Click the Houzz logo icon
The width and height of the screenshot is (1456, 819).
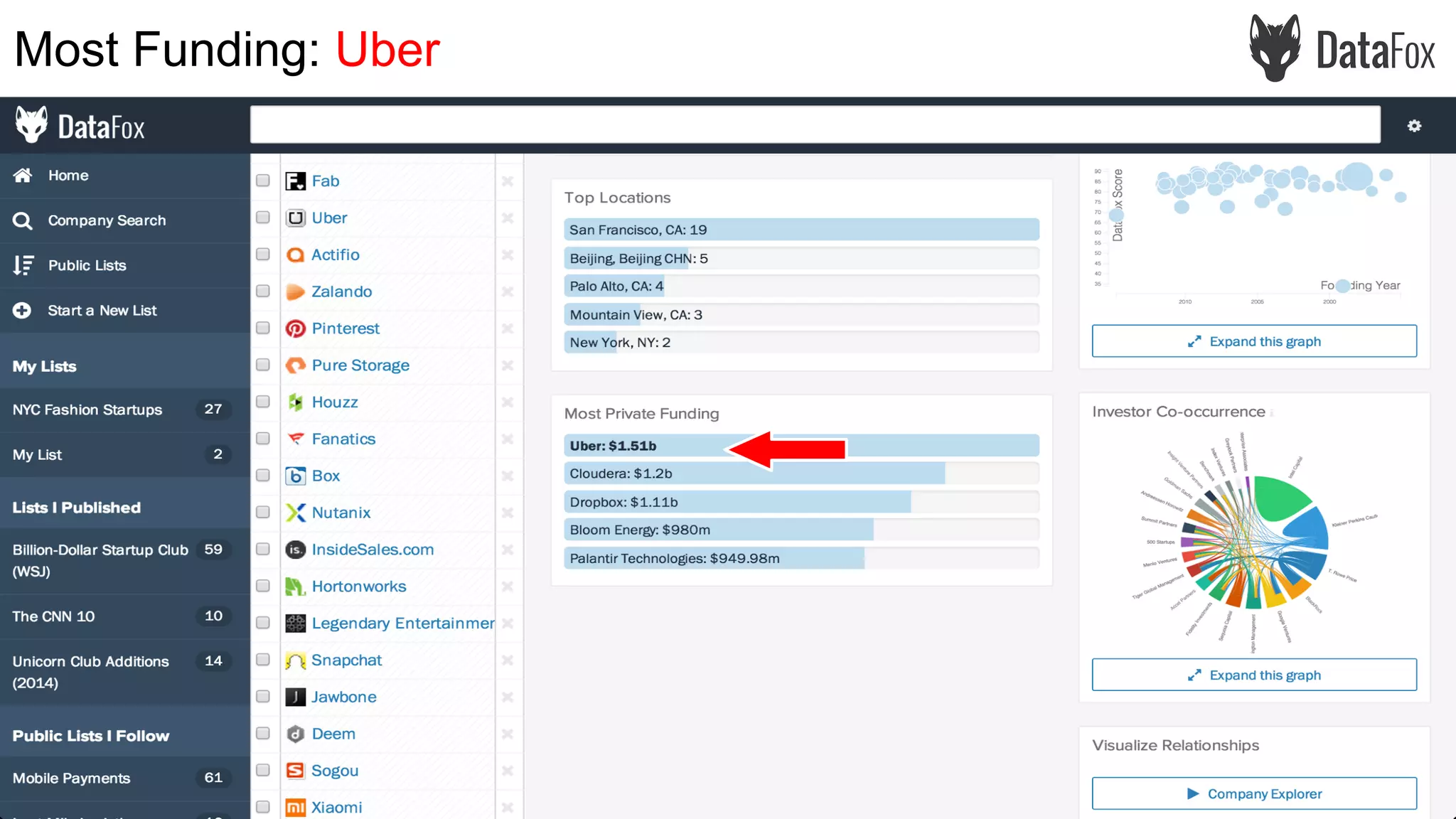coord(295,402)
